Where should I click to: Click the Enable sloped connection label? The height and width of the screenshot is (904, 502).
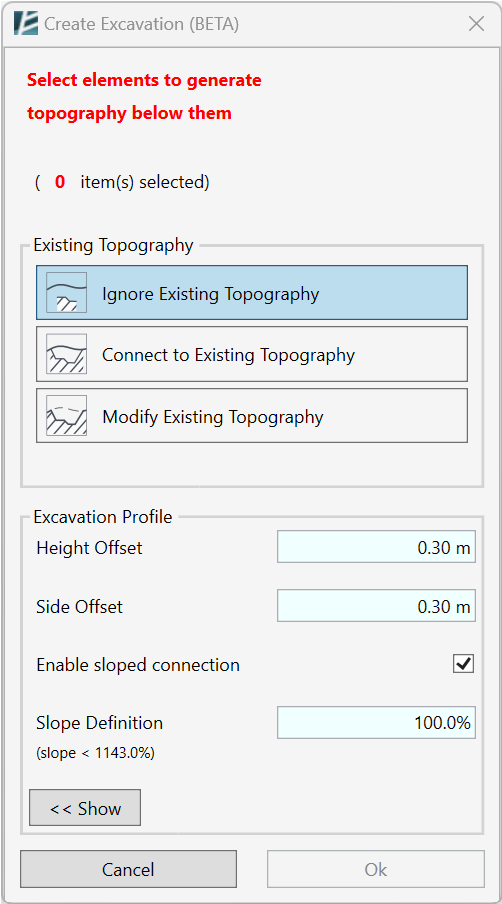point(138,665)
